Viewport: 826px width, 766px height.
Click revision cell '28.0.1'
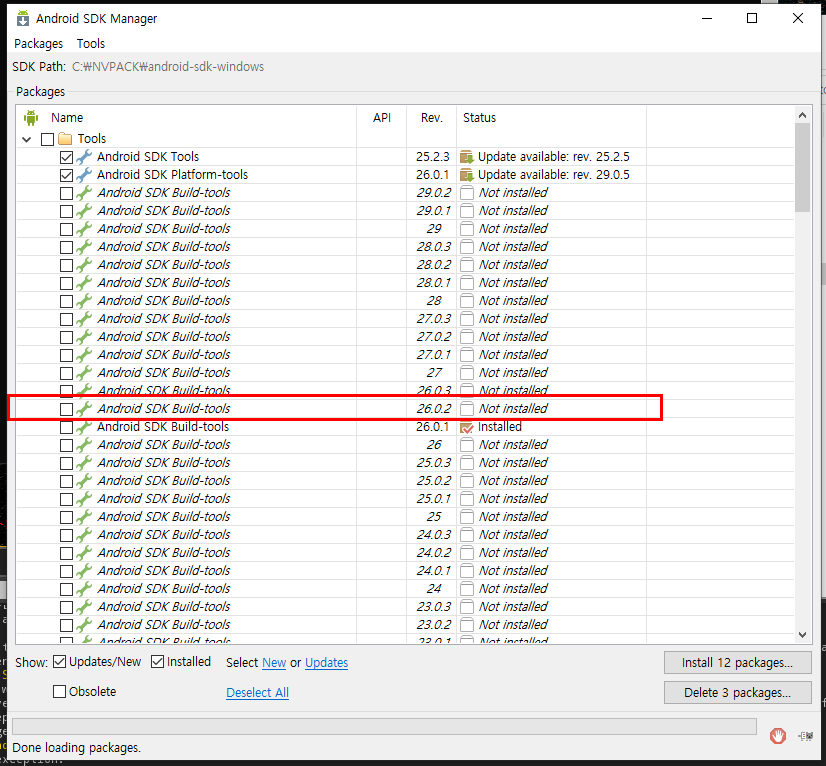click(x=434, y=283)
